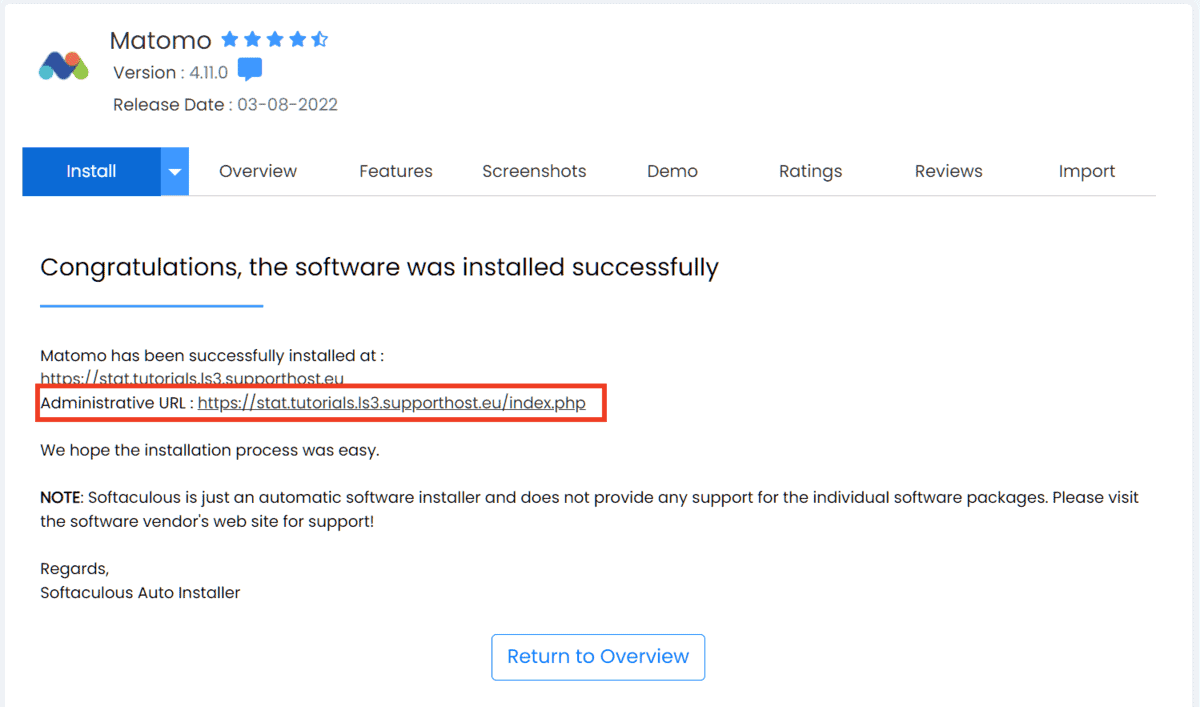Open the comment bubble icon next to version

pyautogui.click(x=249, y=69)
